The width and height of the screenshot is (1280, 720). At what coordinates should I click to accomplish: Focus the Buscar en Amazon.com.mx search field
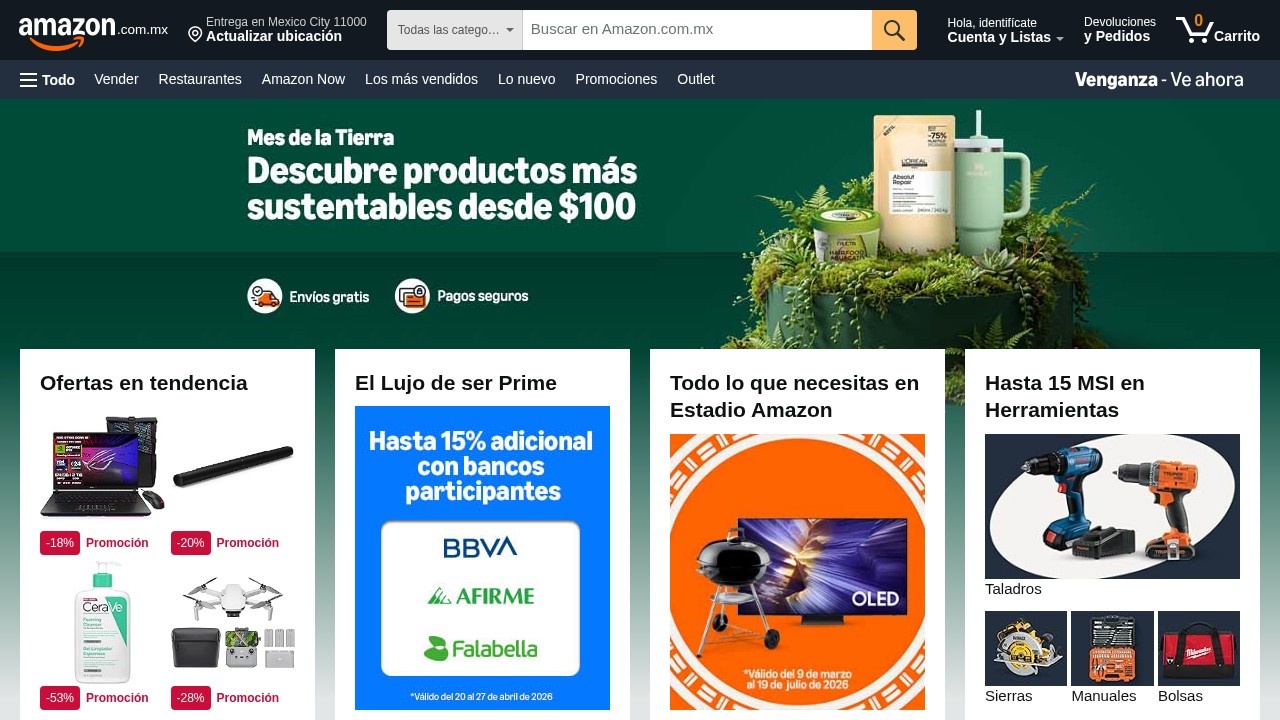(697, 30)
